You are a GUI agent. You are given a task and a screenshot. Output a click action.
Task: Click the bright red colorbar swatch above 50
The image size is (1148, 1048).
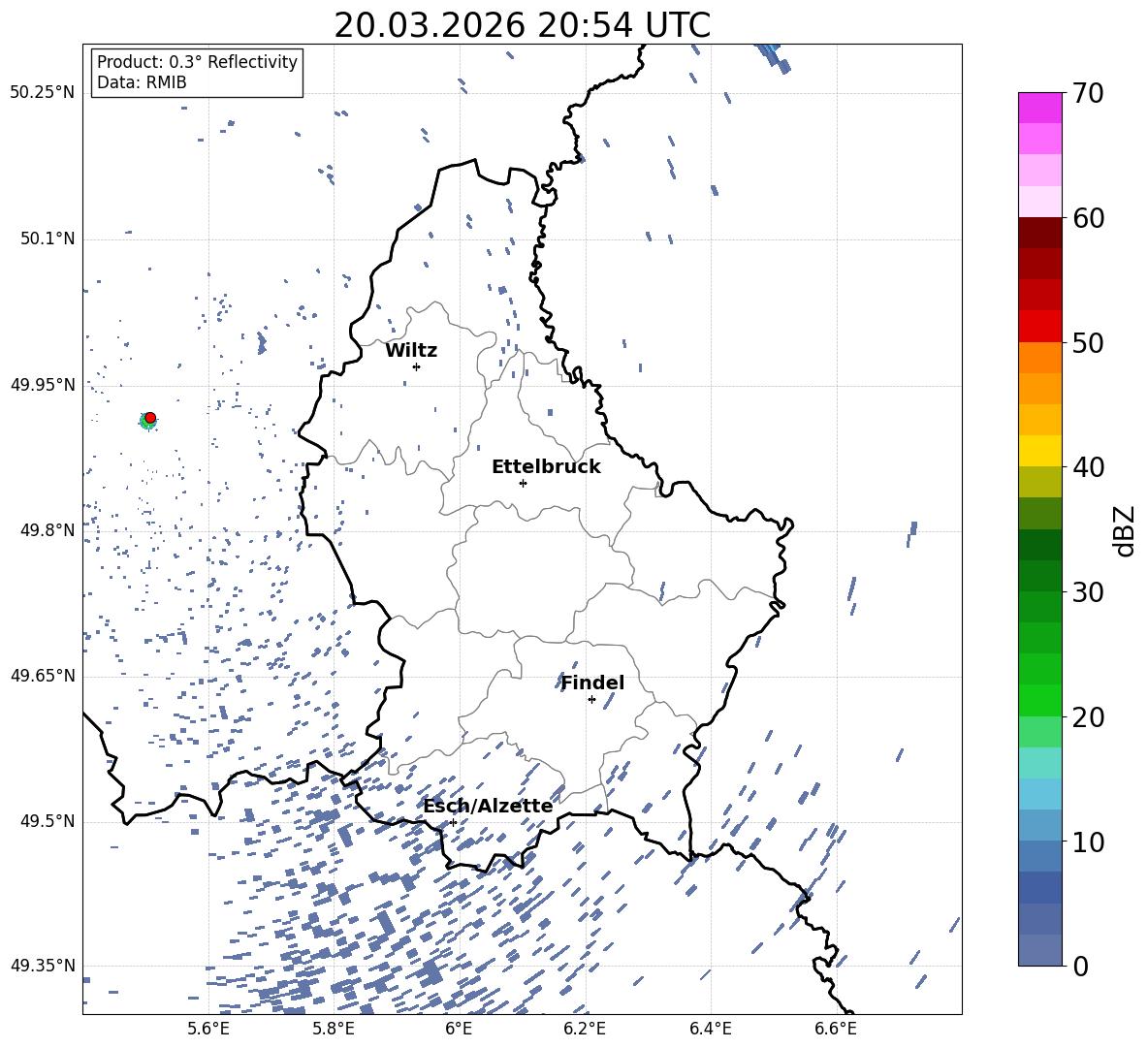coord(1039,327)
